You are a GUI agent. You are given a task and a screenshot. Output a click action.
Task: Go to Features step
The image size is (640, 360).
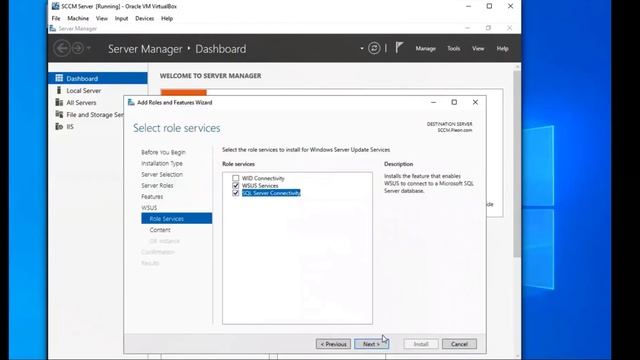point(152,196)
